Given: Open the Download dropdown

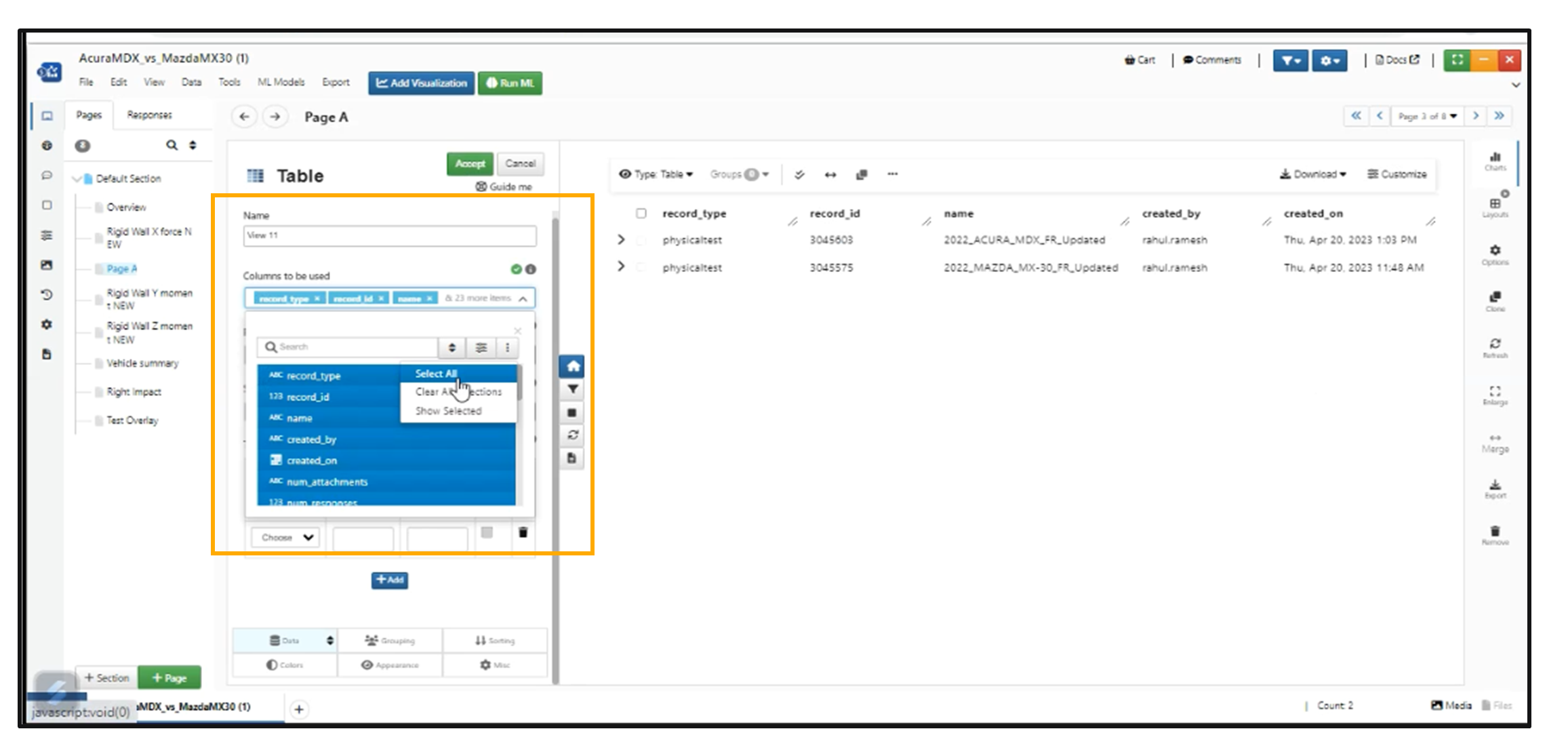Looking at the screenshot, I should click(1313, 174).
